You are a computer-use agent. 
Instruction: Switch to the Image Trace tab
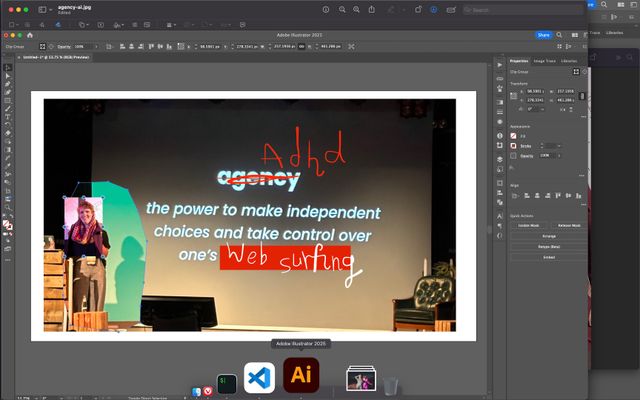[x=544, y=61]
